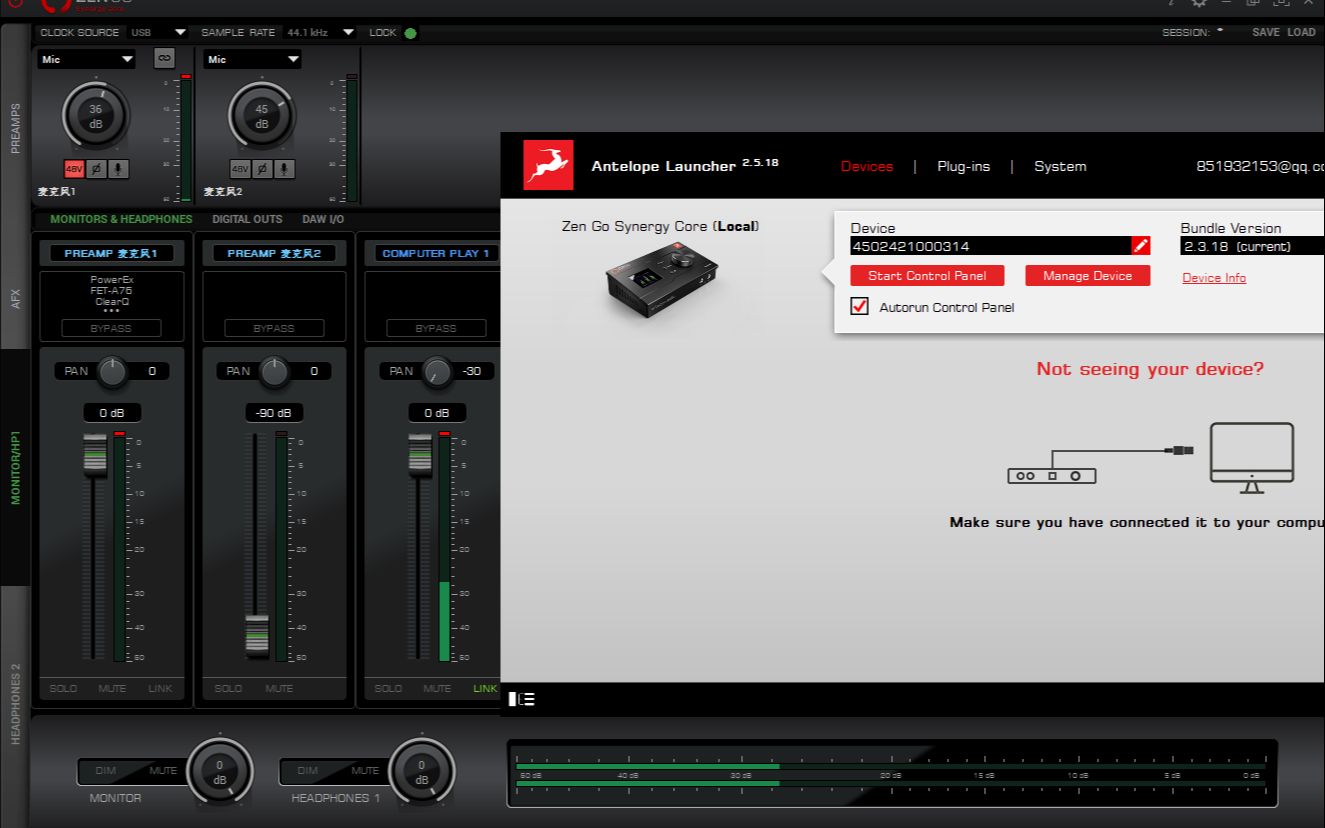Click the PAN knob on COMPUTER PLAY 1
The width and height of the screenshot is (1325, 828).
(436, 372)
